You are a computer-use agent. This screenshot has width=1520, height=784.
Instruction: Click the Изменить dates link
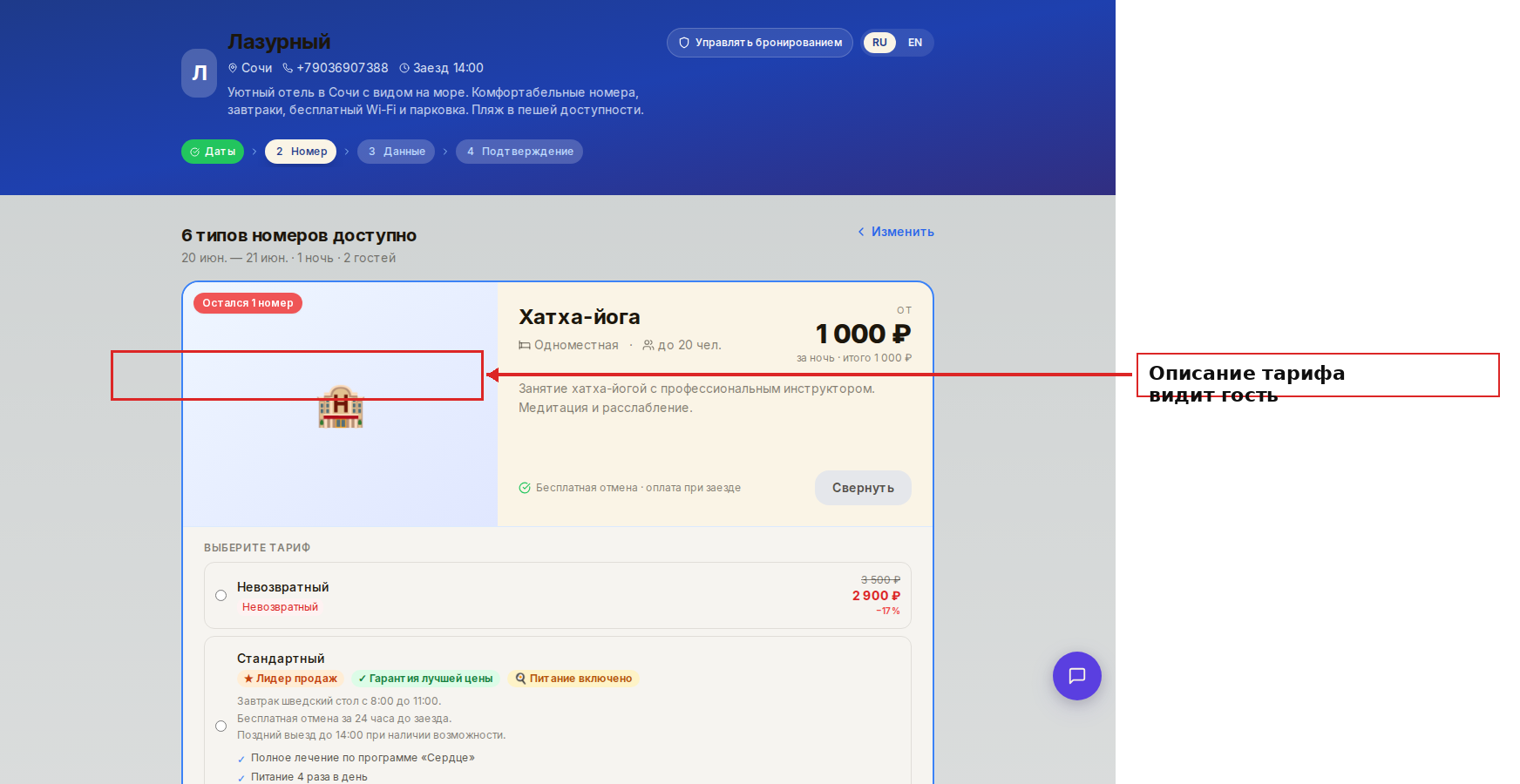tap(902, 232)
